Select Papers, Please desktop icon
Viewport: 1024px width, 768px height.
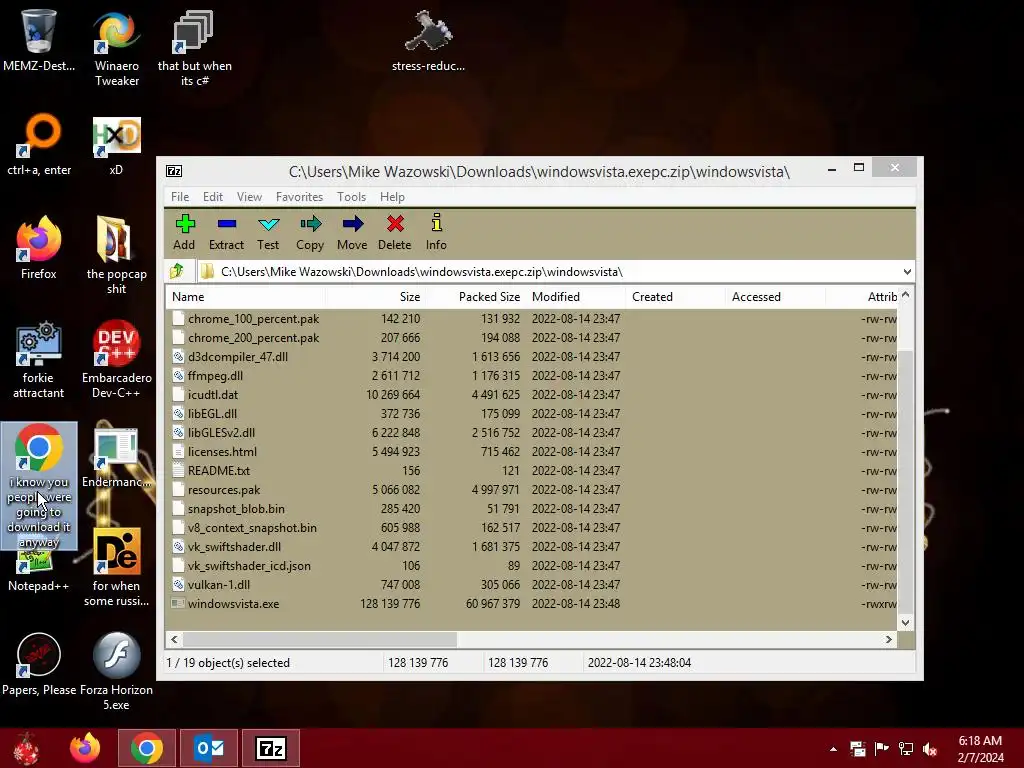39,665
